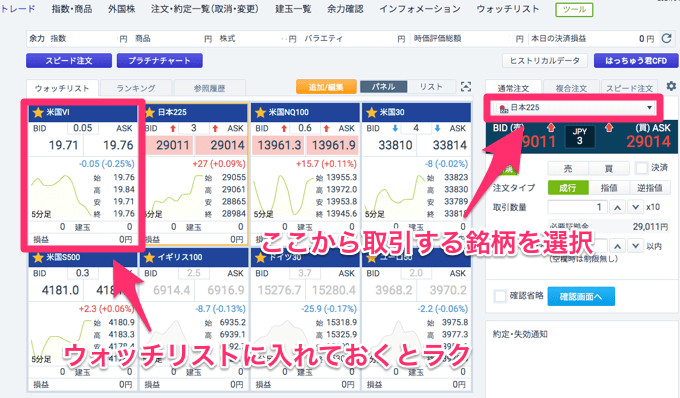Image resolution: width=680 pixels, height=398 pixels.
Task: Increase 取引数量 with the up arrow
Action: tap(617, 207)
